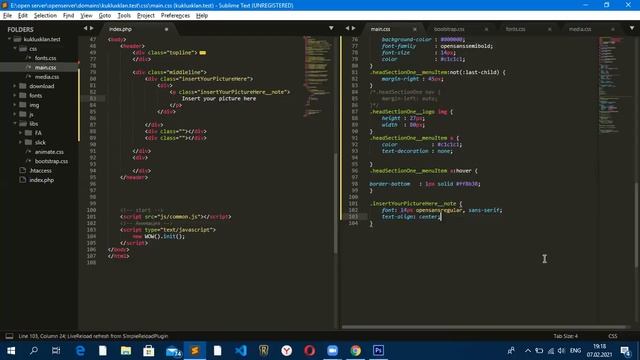Close the fonts.css tab

[x=549, y=29]
